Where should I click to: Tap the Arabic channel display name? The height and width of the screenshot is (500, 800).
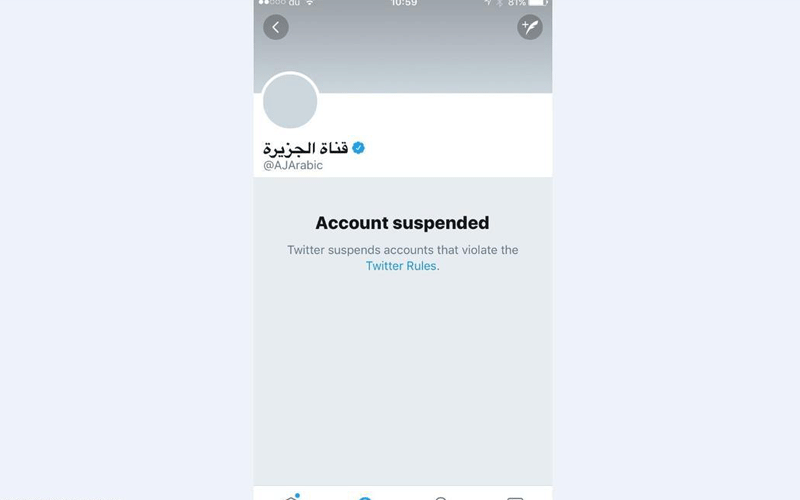click(305, 148)
